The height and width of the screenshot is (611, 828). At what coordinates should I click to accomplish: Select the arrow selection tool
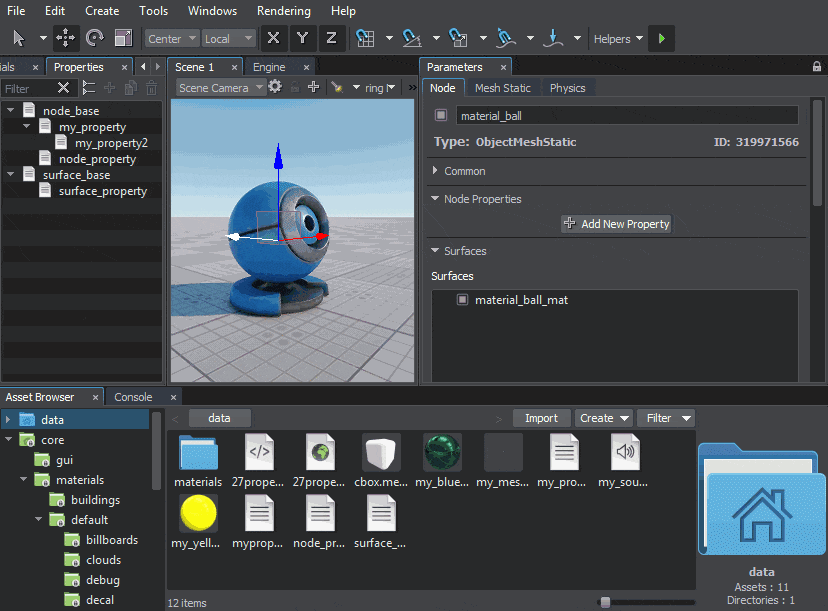coord(19,38)
